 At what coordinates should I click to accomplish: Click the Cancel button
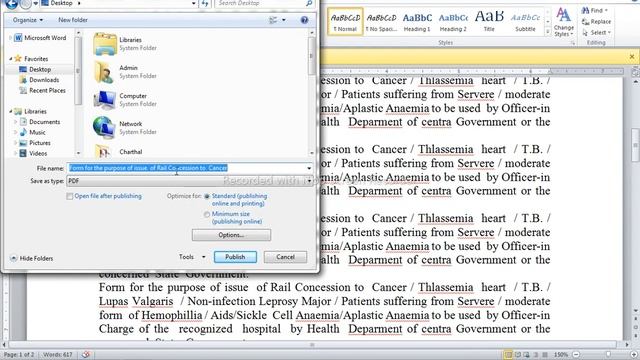click(285, 257)
